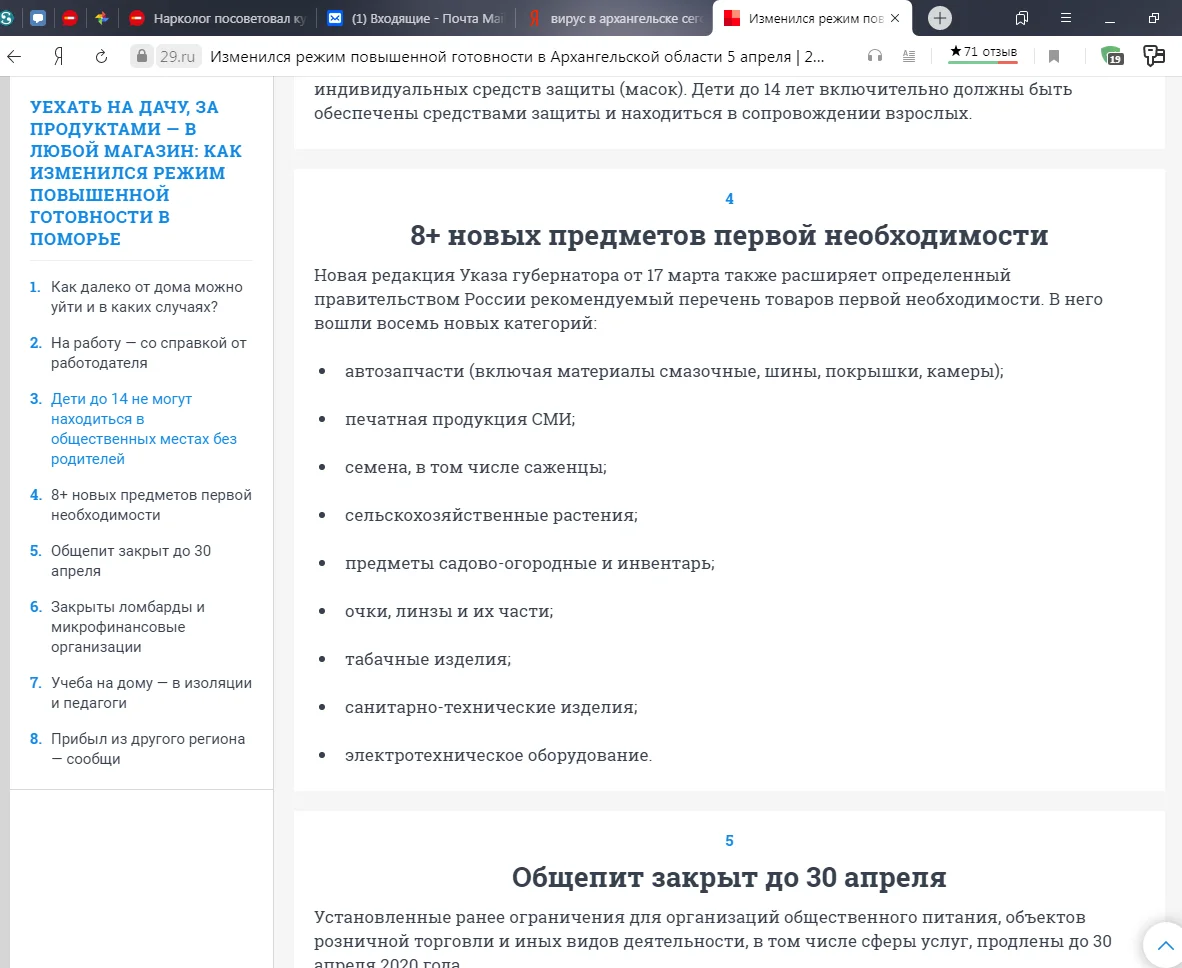
Task: Switch to вирус в архангельске tab
Action: pyautogui.click(x=614, y=19)
